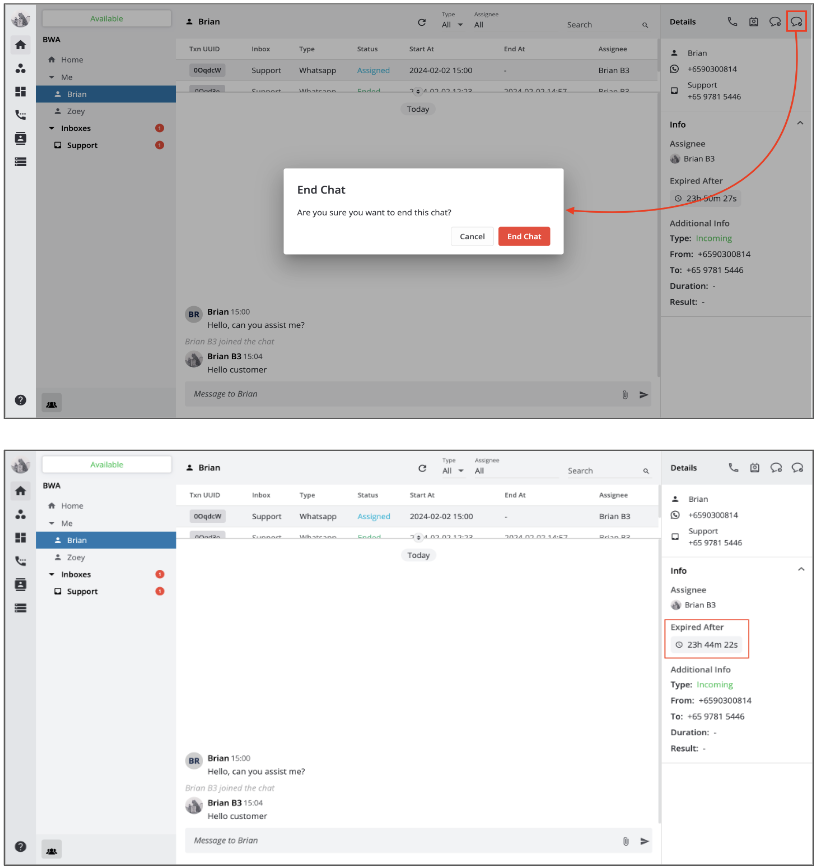This screenshot has width=816, height=868.
Task: Collapse the Inboxes tree node in the upper screenshot
Action: (51, 128)
